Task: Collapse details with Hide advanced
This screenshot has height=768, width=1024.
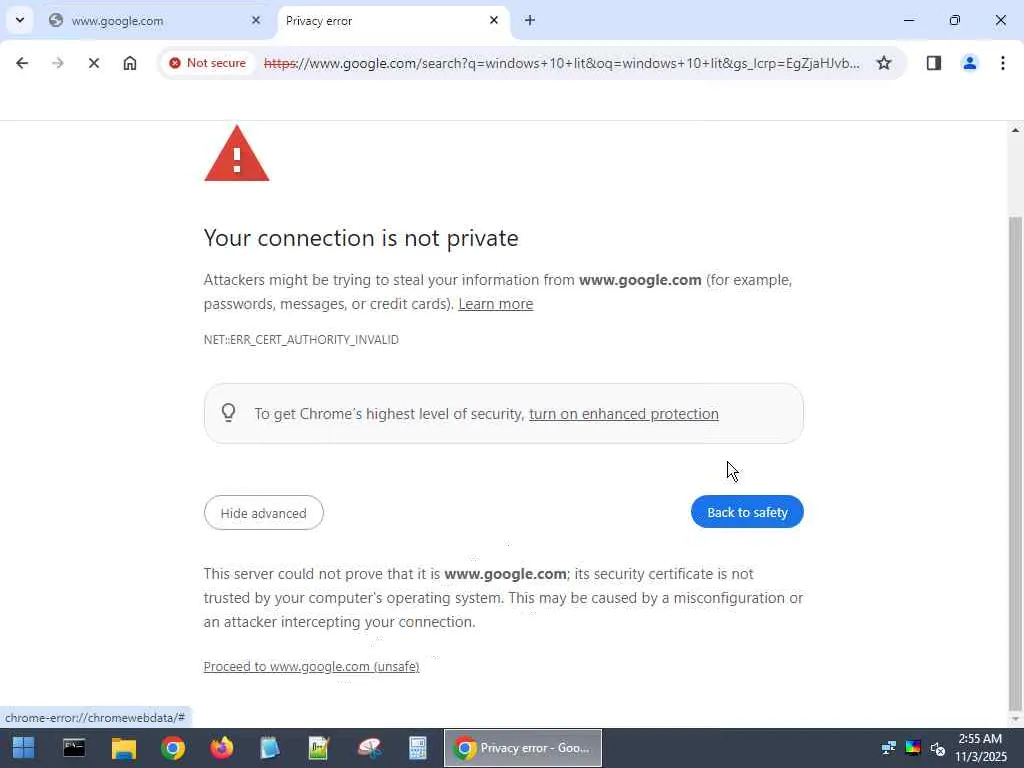Action: pos(263,513)
